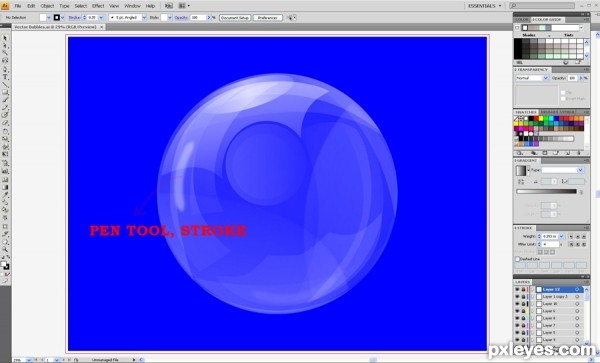Enable the Dashed Line checkbox
600x363 pixels.
517,259
